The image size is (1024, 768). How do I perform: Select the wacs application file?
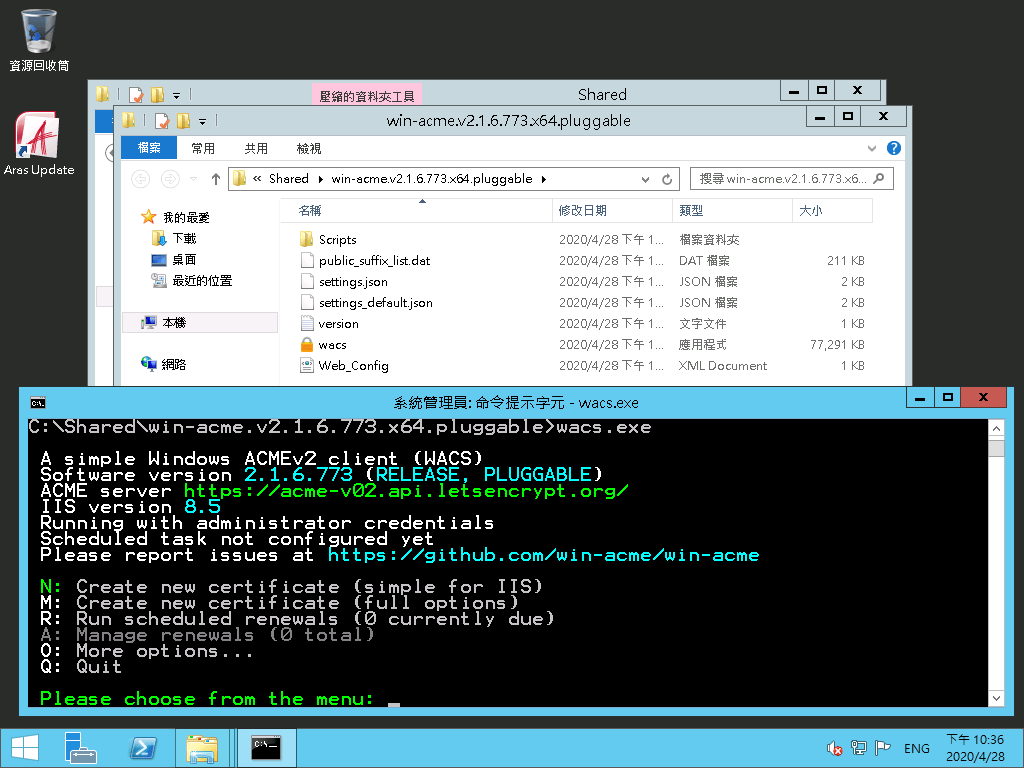332,345
